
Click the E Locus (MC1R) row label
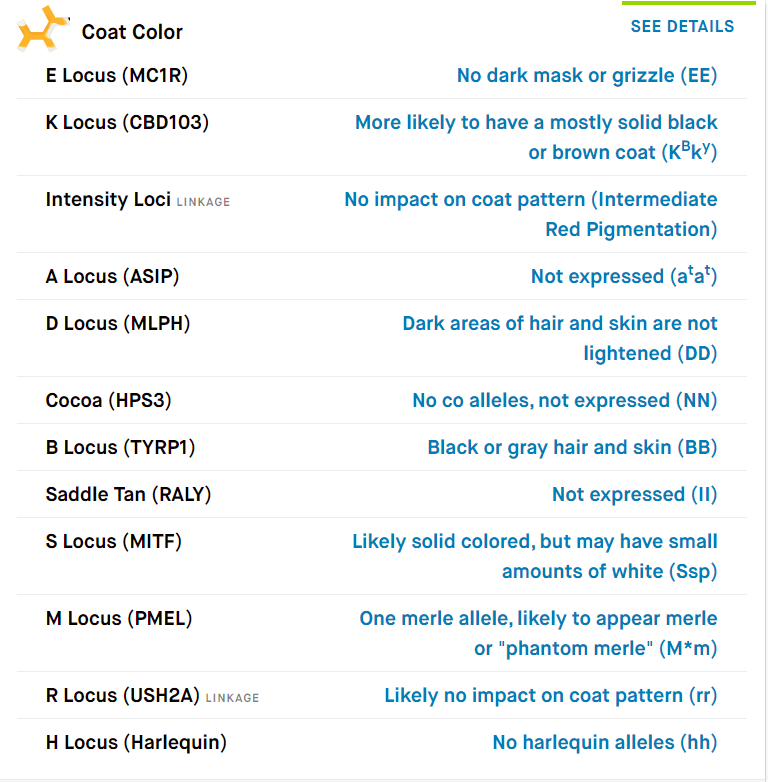pos(117,76)
